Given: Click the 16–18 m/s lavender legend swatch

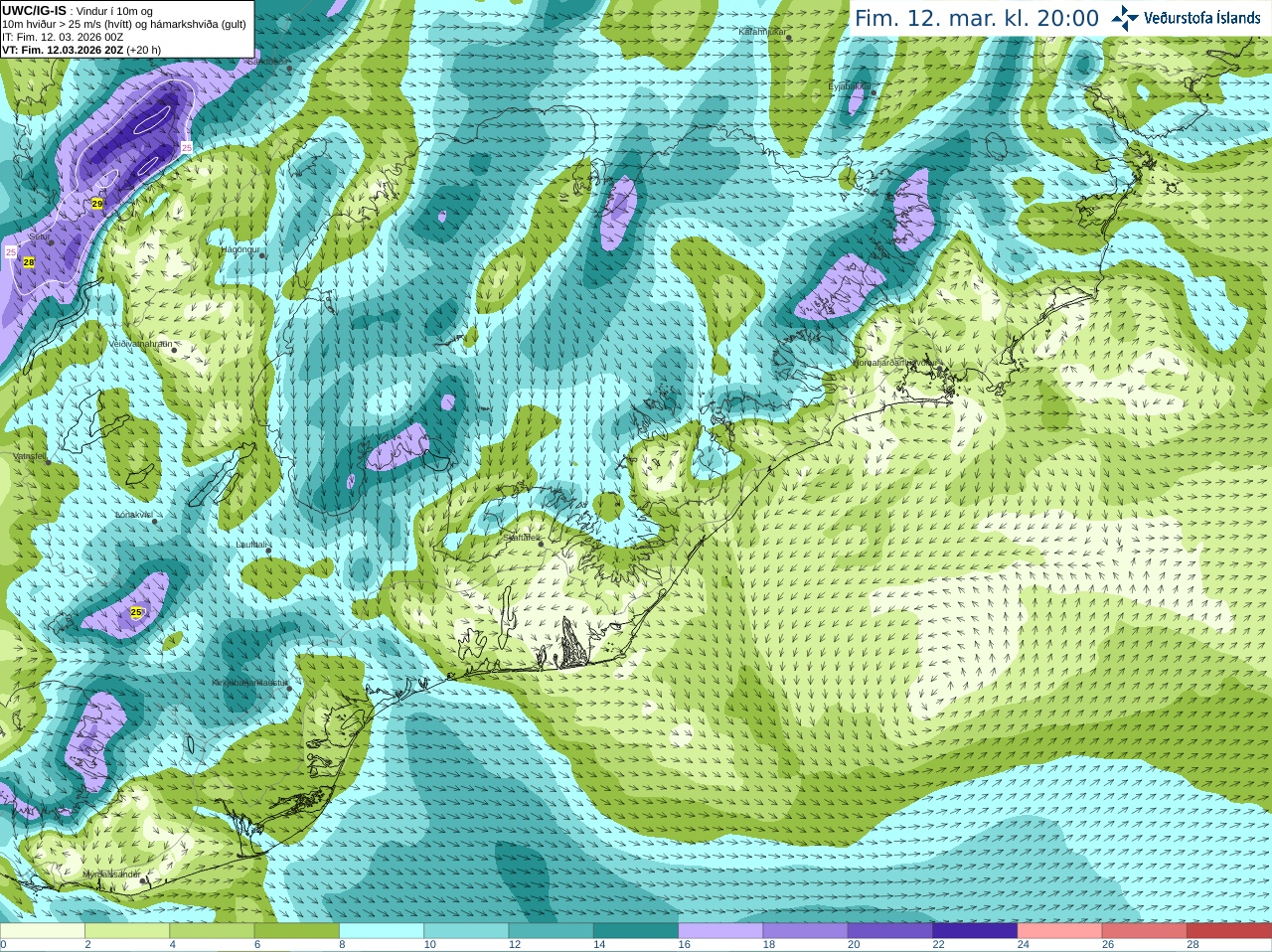Looking at the screenshot, I should (x=721, y=931).
